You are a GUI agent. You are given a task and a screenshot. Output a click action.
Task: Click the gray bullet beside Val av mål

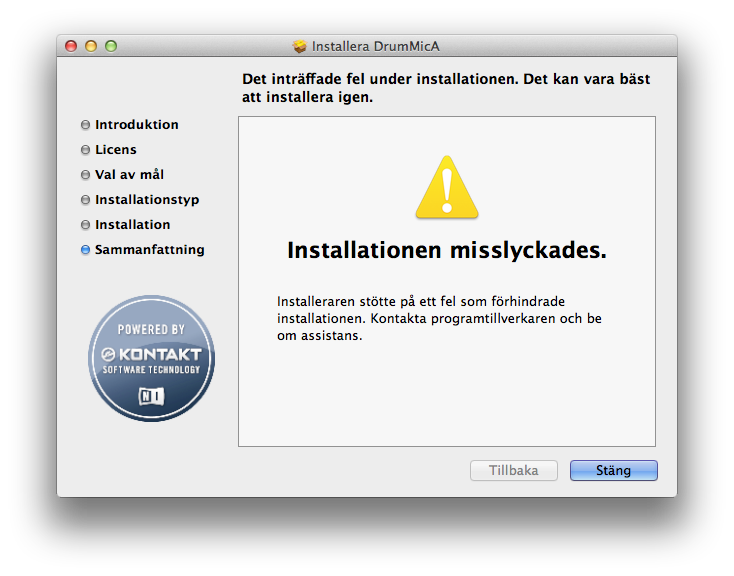click(x=85, y=175)
